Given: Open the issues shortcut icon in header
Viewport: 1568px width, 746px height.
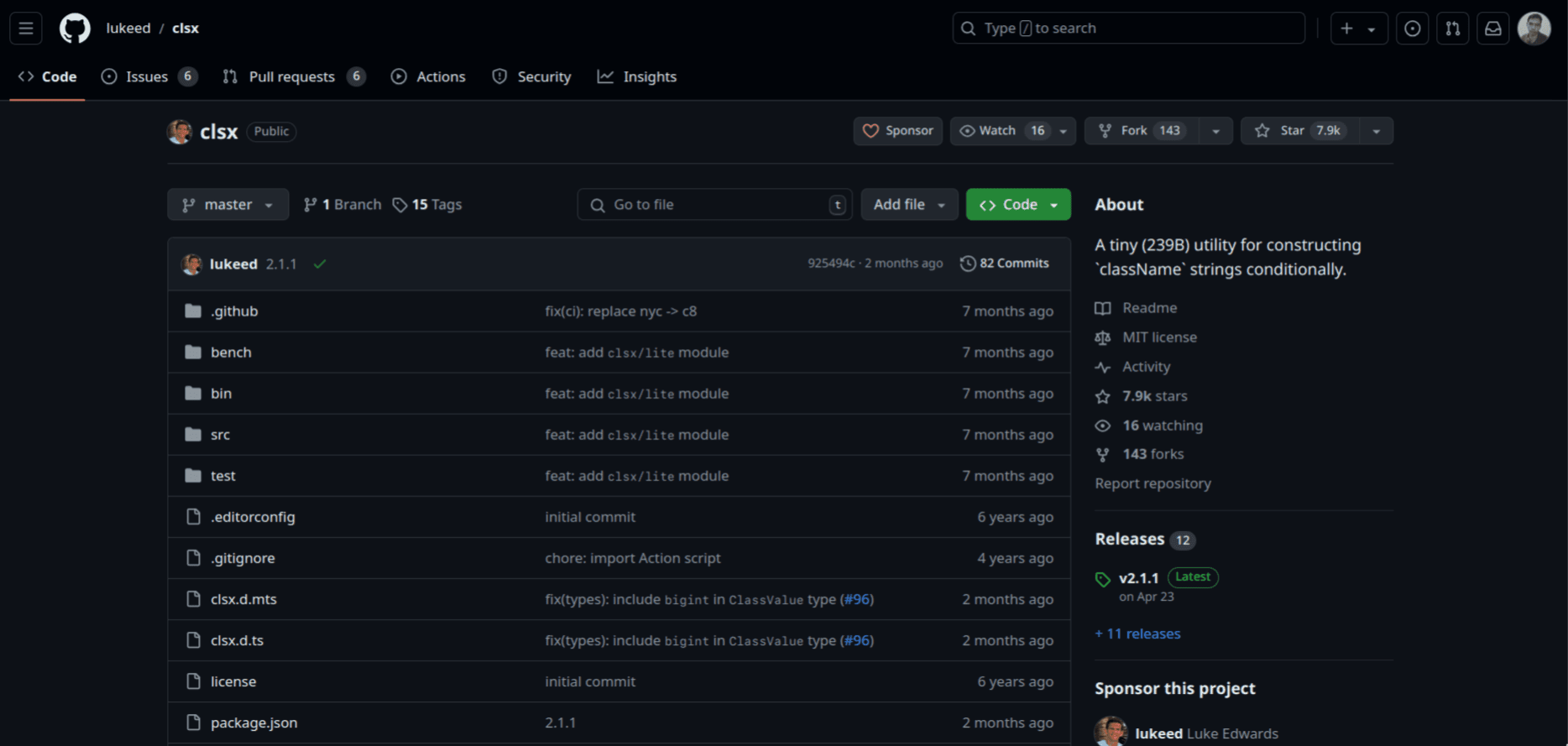Looking at the screenshot, I should [x=1413, y=29].
